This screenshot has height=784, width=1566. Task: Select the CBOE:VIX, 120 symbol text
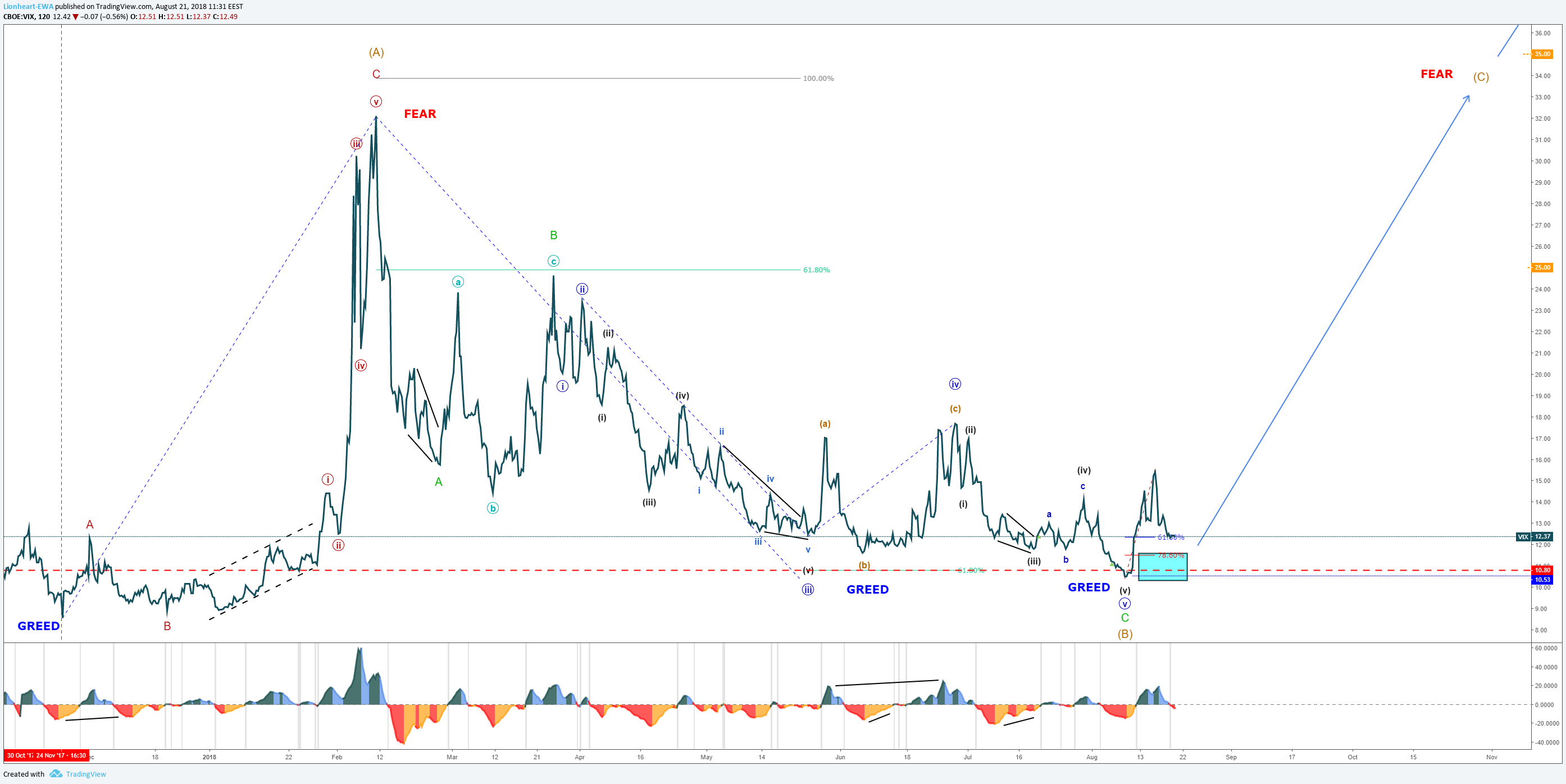(x=27, y=16)
